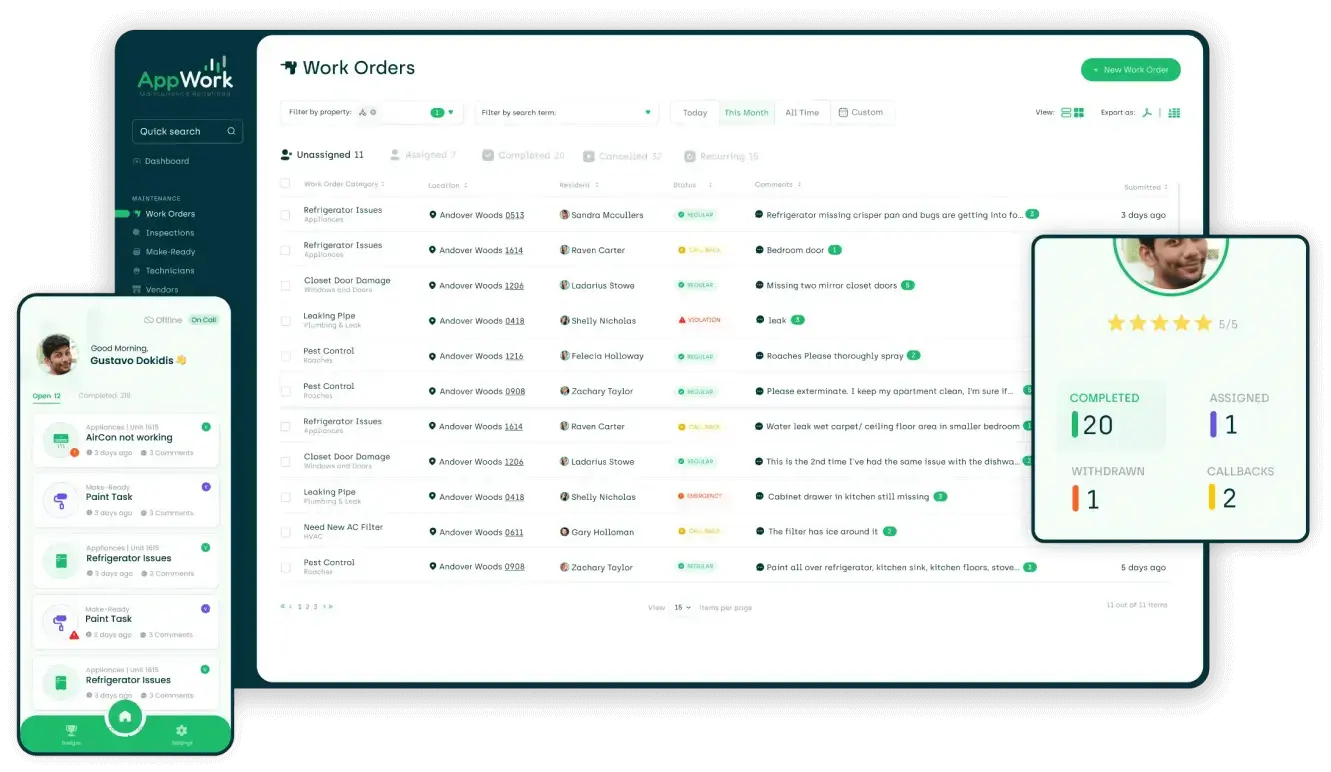Viewport: 1331px width, 772px height.
Task: Change items per page dropdown
Action: click(682, 607)
